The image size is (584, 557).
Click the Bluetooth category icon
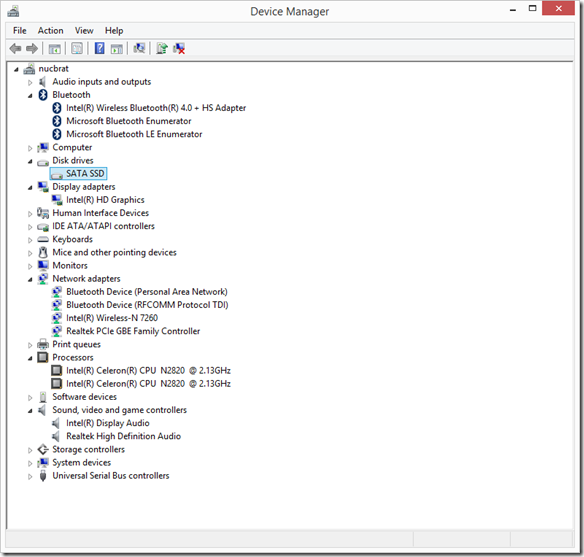point(43,95)
